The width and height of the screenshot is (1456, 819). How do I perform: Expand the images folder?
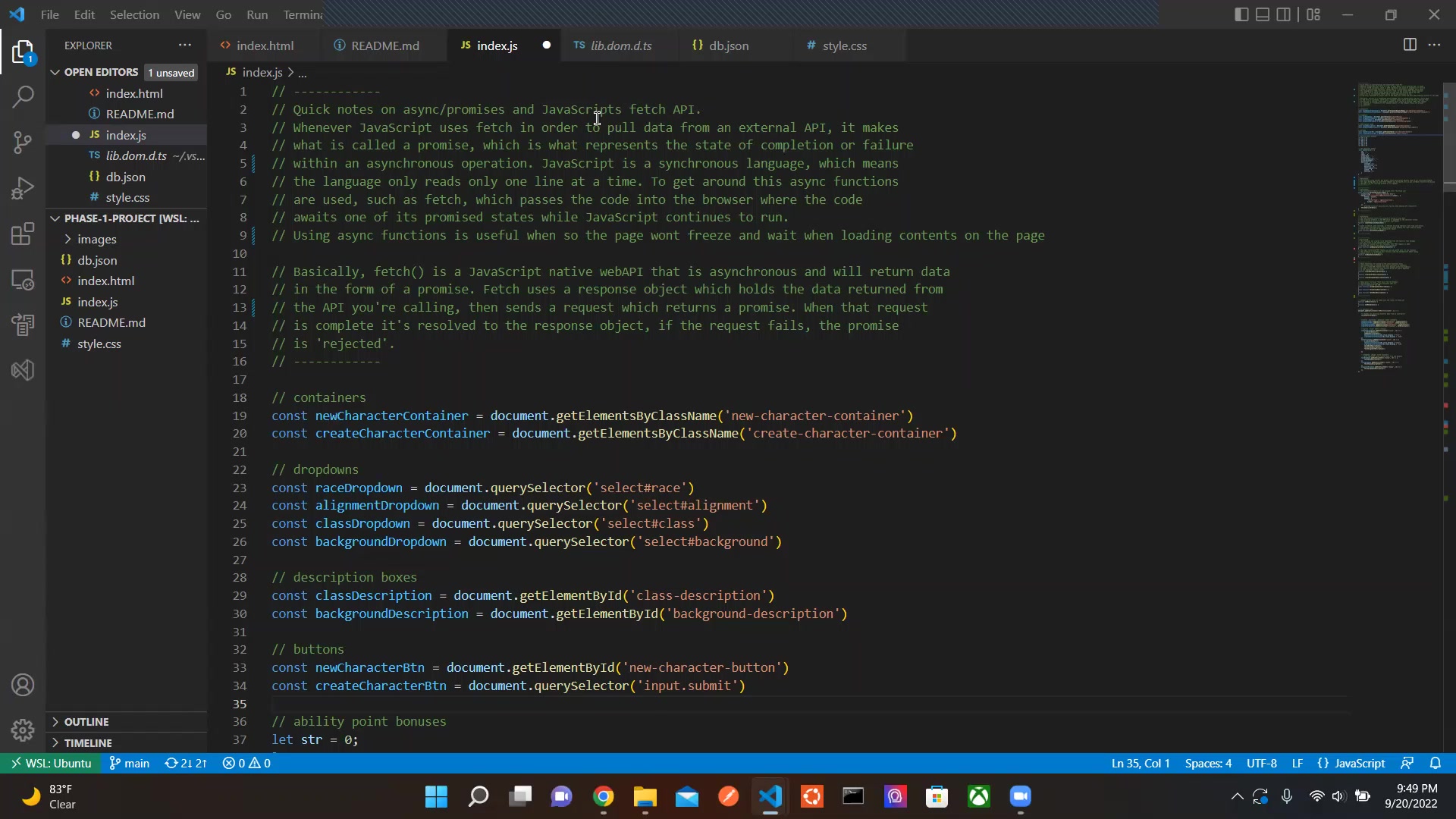[97, 239]
